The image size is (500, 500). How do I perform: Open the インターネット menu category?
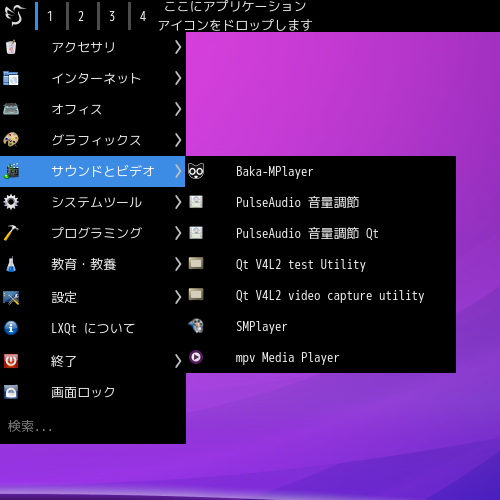pos(92,78)
